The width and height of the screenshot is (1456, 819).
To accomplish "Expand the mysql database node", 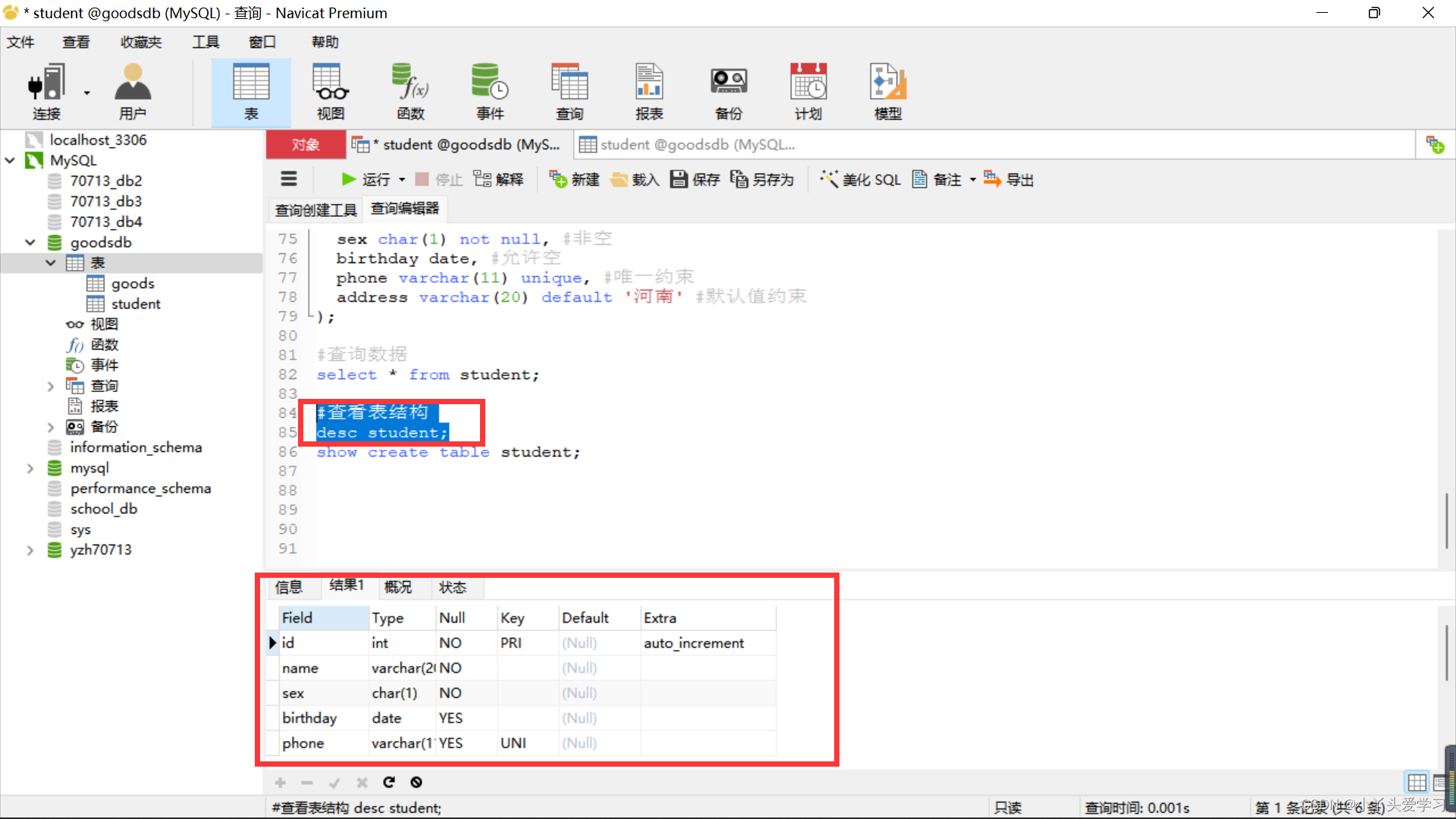I will pos(30,468).
